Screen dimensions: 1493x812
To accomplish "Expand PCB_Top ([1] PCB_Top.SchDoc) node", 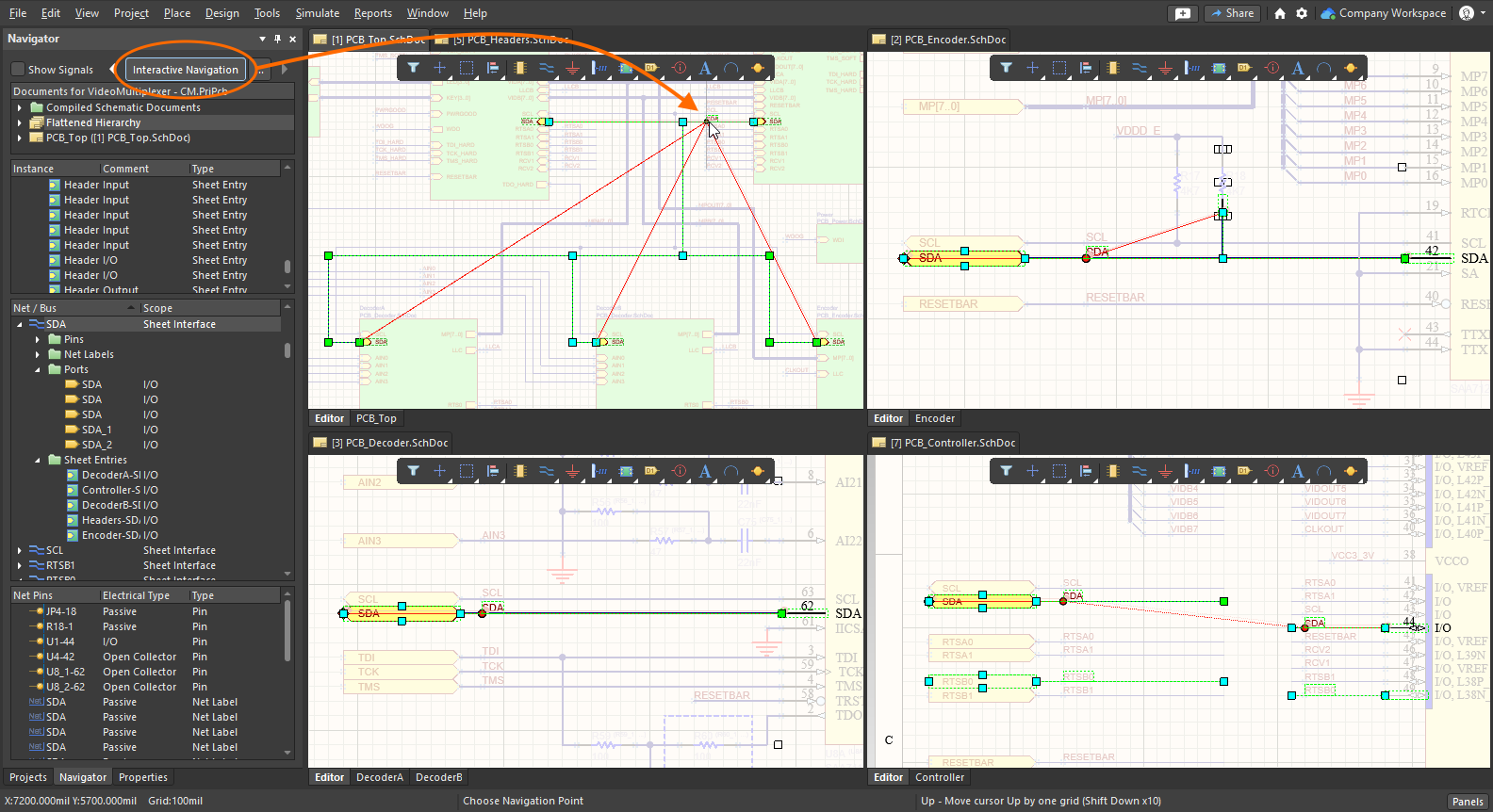I will [x=20, y=138].
